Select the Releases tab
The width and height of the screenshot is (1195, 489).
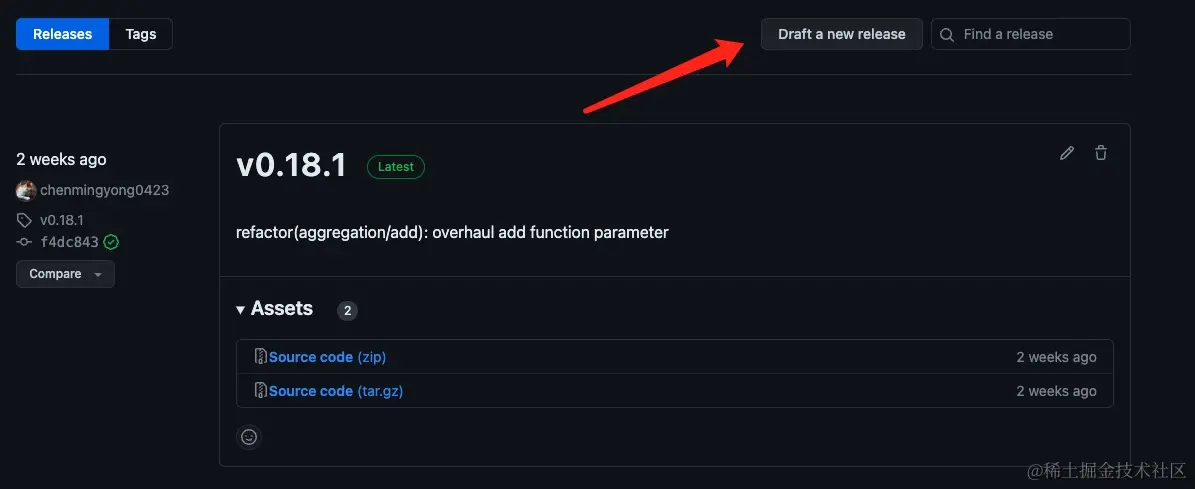click(62, 34)
